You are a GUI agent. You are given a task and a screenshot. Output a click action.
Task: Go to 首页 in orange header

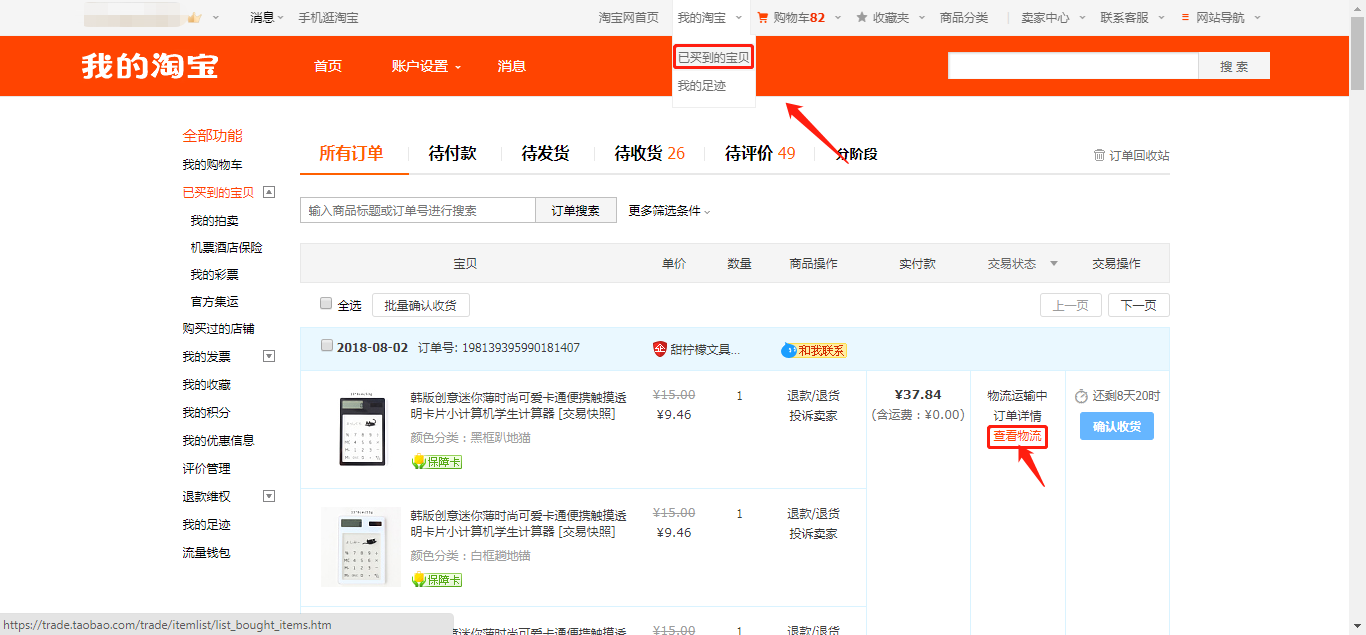[x=328, y=66]
